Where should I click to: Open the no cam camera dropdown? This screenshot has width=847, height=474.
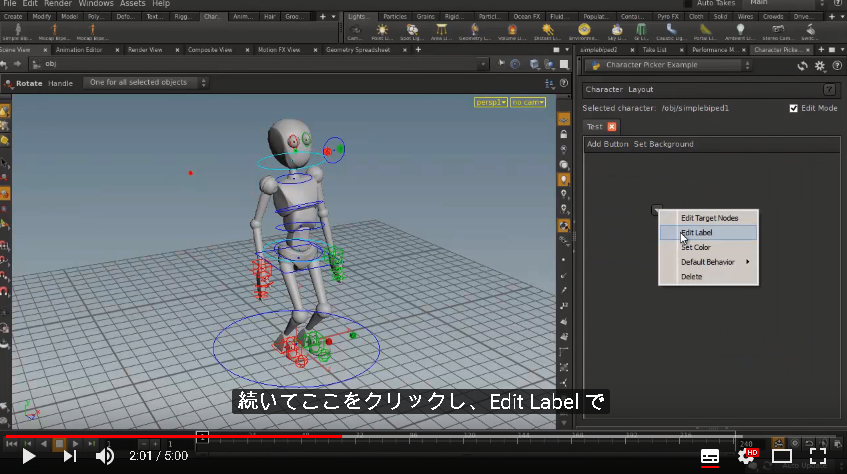(528, 102)
